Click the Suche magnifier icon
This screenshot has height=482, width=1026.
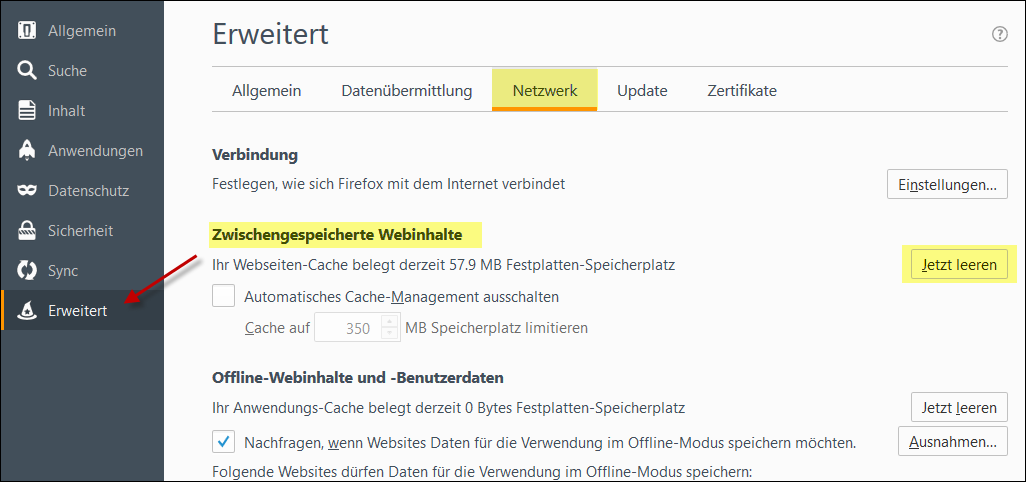point(27,71)
